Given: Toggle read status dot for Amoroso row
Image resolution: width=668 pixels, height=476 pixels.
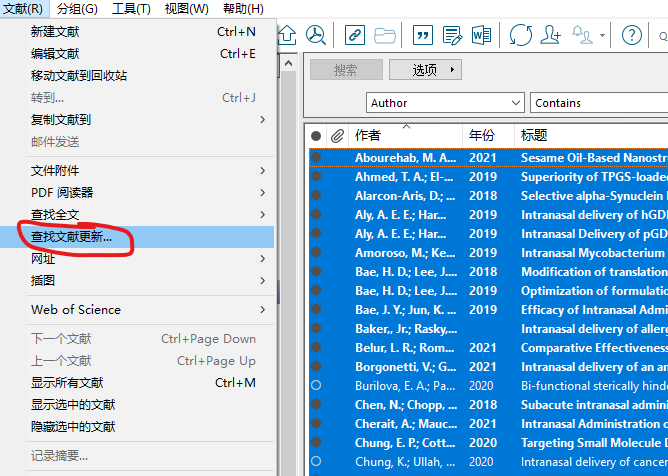Looking at the screenshot, I should [x=316, y=252].
